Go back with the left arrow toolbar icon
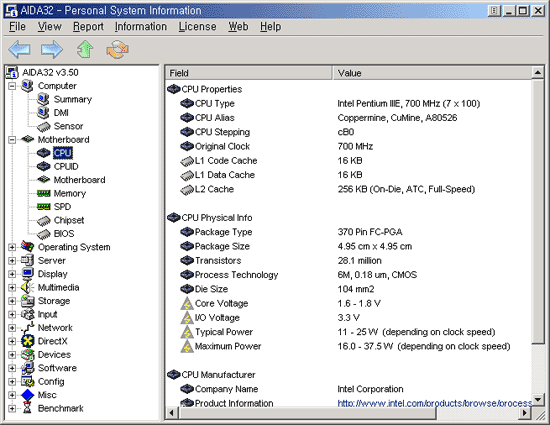The image size is (550, 425). (x=19, y=49)
